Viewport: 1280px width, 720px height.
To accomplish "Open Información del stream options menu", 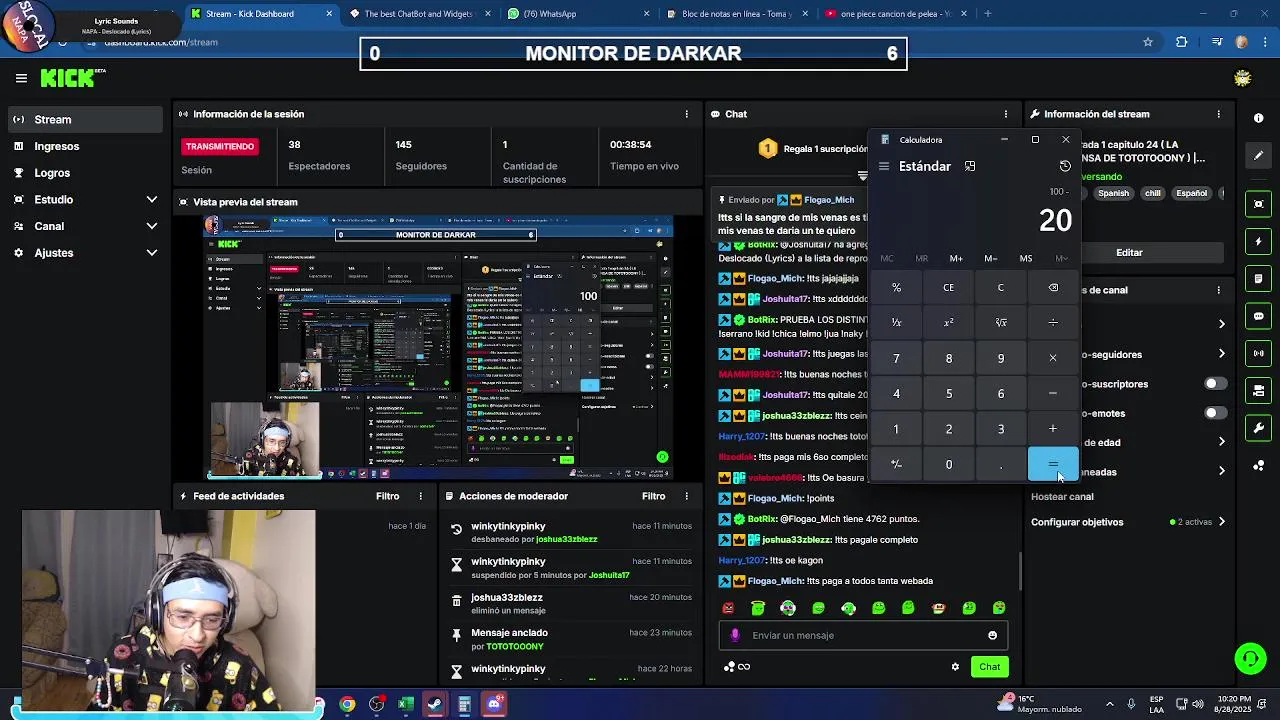I will (x=1218, y=114).
